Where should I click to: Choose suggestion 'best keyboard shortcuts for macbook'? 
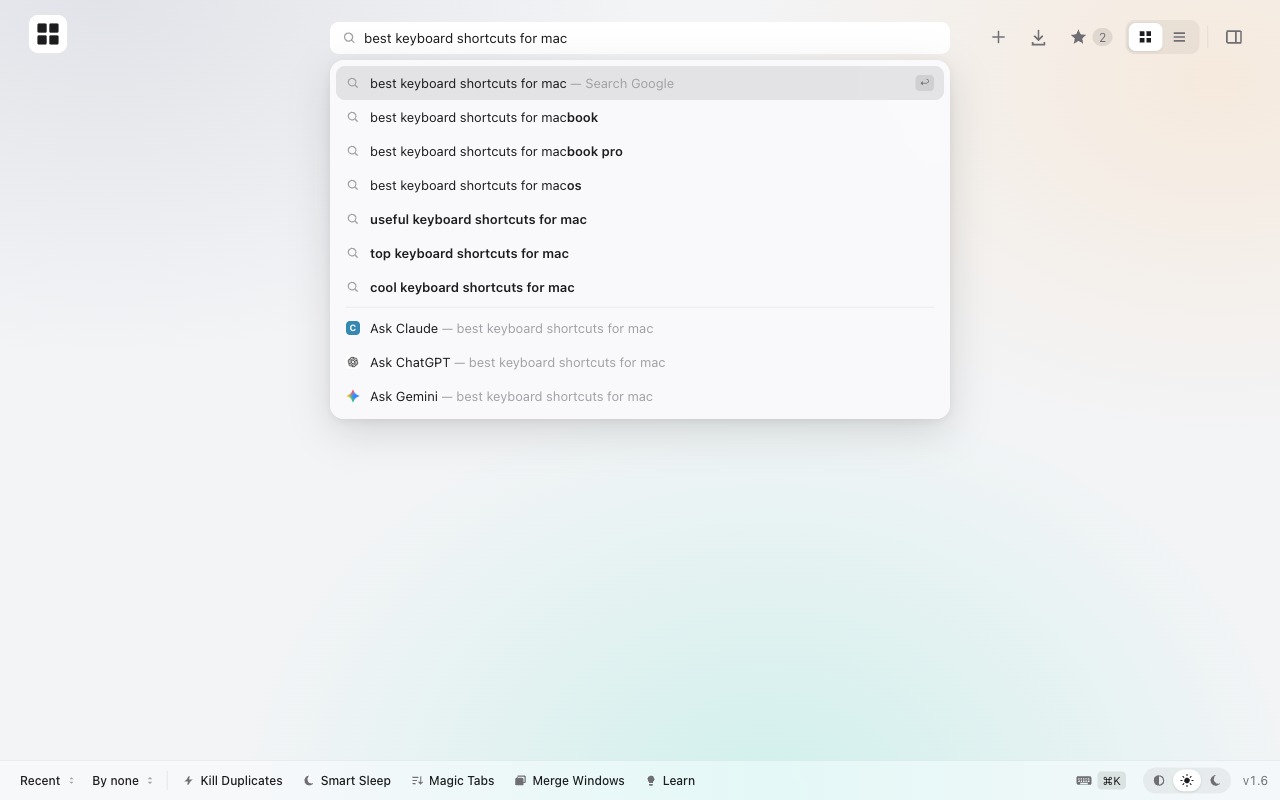point(640,117)
